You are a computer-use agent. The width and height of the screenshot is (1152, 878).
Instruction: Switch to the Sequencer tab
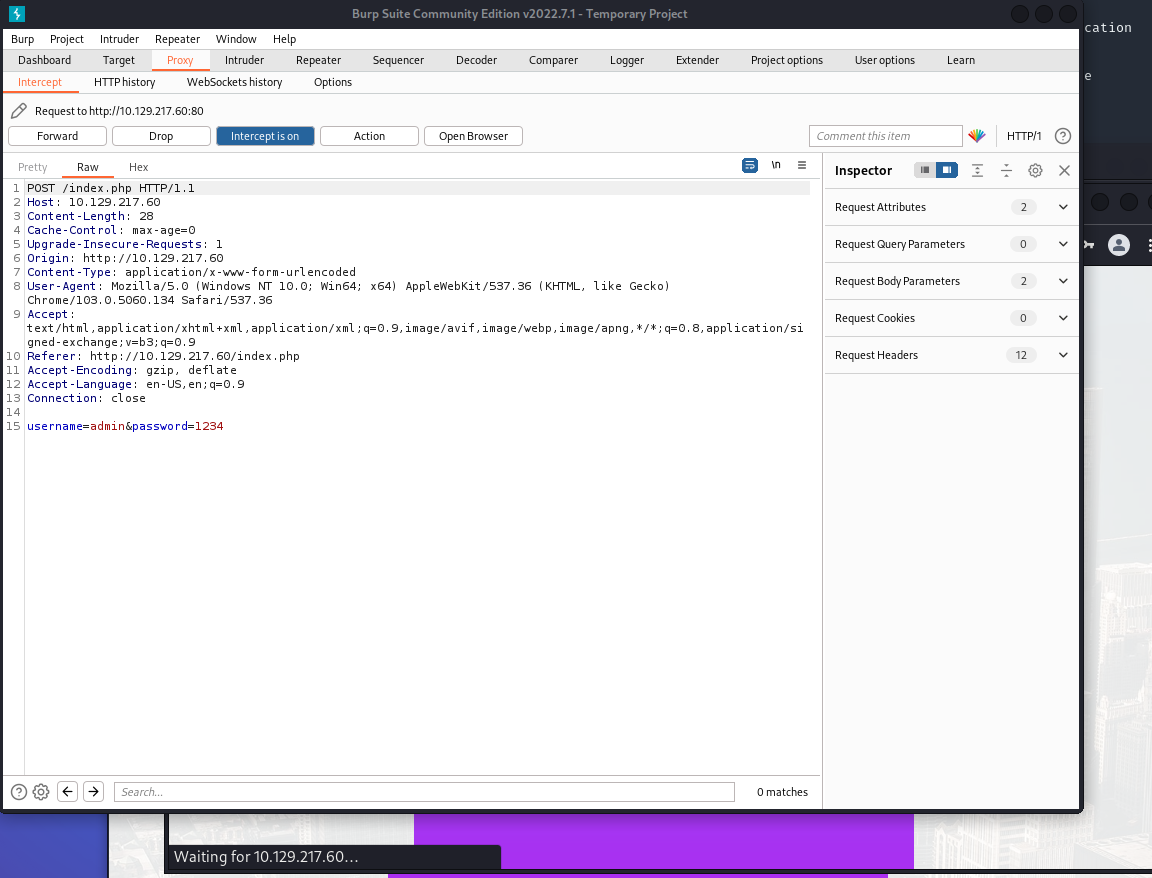pyautogui.click(x=398, y=60)
